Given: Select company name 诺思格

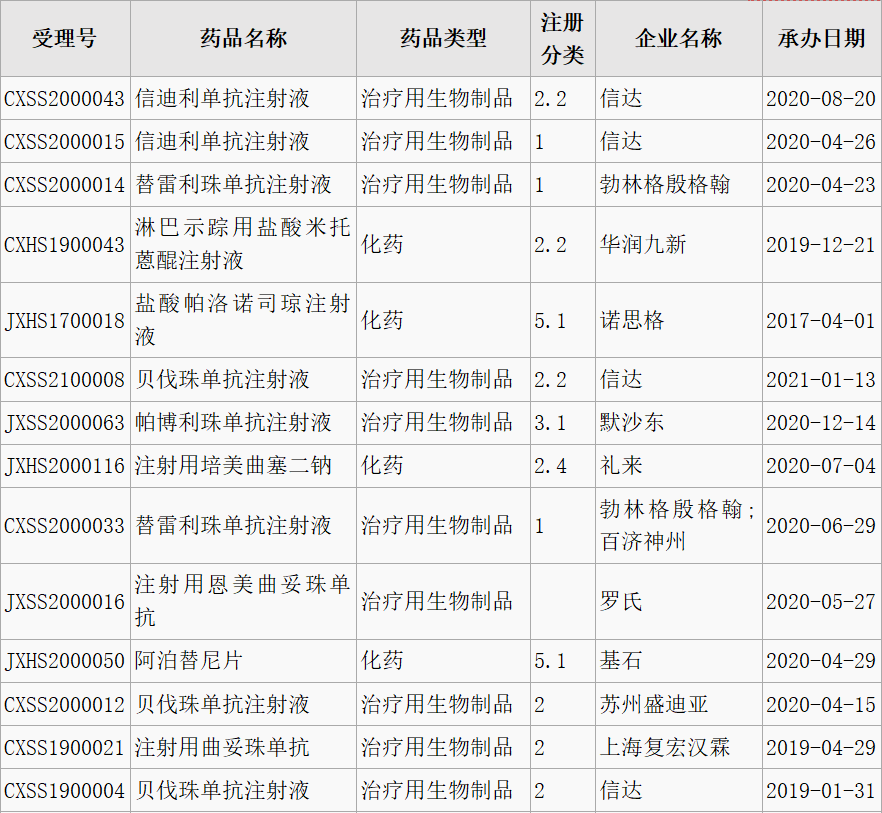Looking at the screenshot, I should [632, 320].
